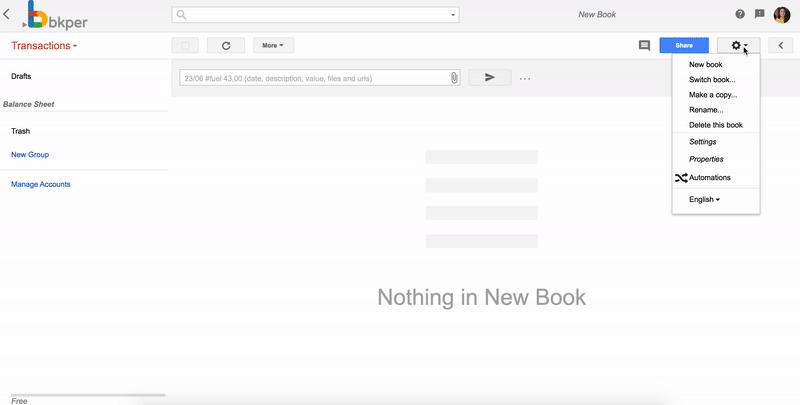Choose Delete this book menu item
This screenshot has height=405, width=800.
[715, 125]
